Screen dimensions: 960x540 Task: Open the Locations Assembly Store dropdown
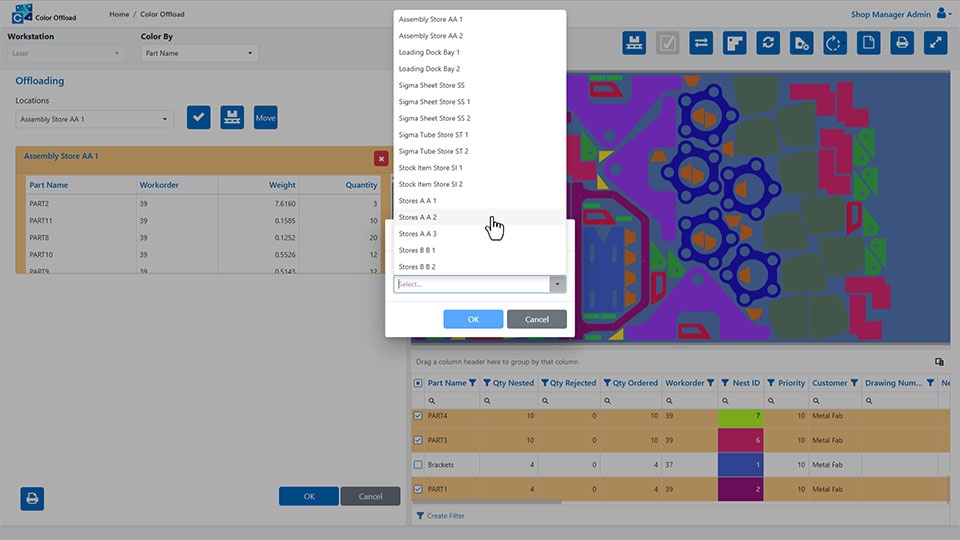tap(95, 119)
